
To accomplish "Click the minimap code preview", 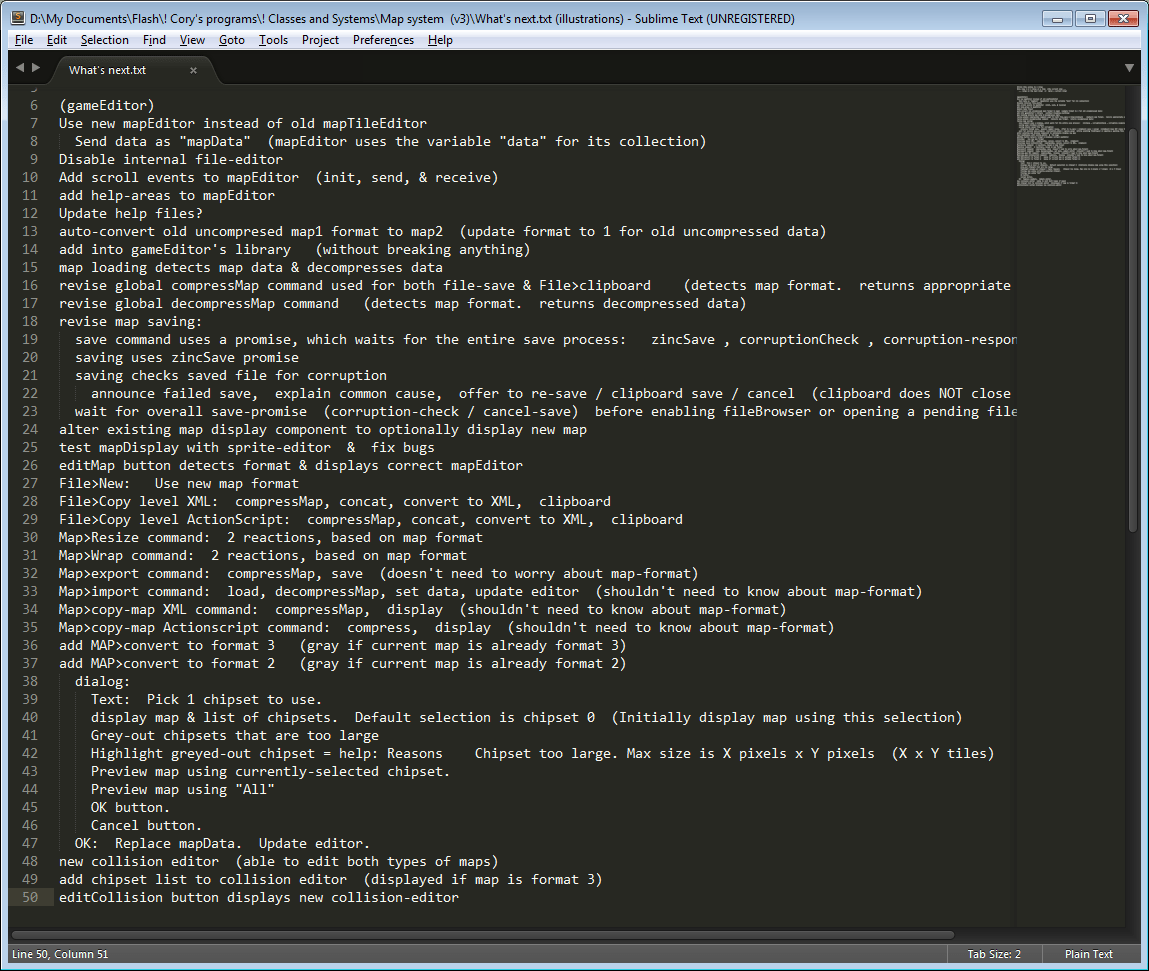I will 1065,140.
